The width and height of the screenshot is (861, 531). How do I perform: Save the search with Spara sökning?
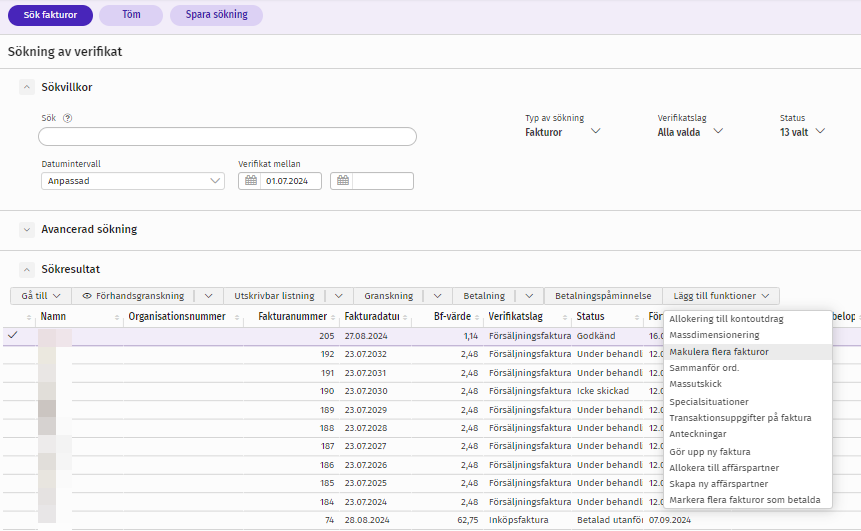(x=216, y=15)
